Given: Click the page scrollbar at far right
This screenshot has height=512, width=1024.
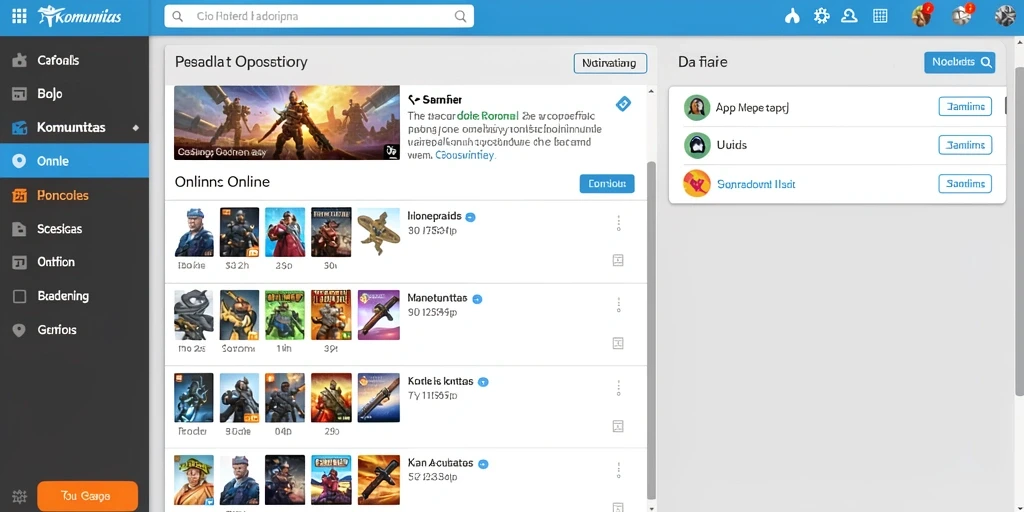Looking at the screenshot, I should pos(1019,229).
